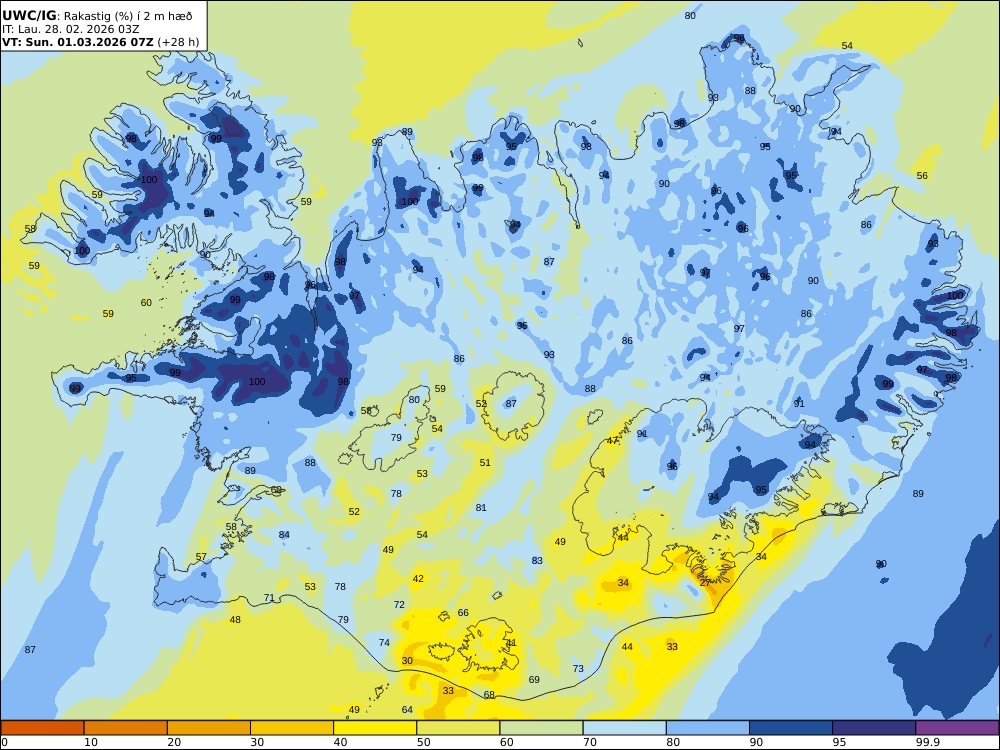Click the legend tick label 40
Viewport: 1000px width, 750px height.
(341, 742)
